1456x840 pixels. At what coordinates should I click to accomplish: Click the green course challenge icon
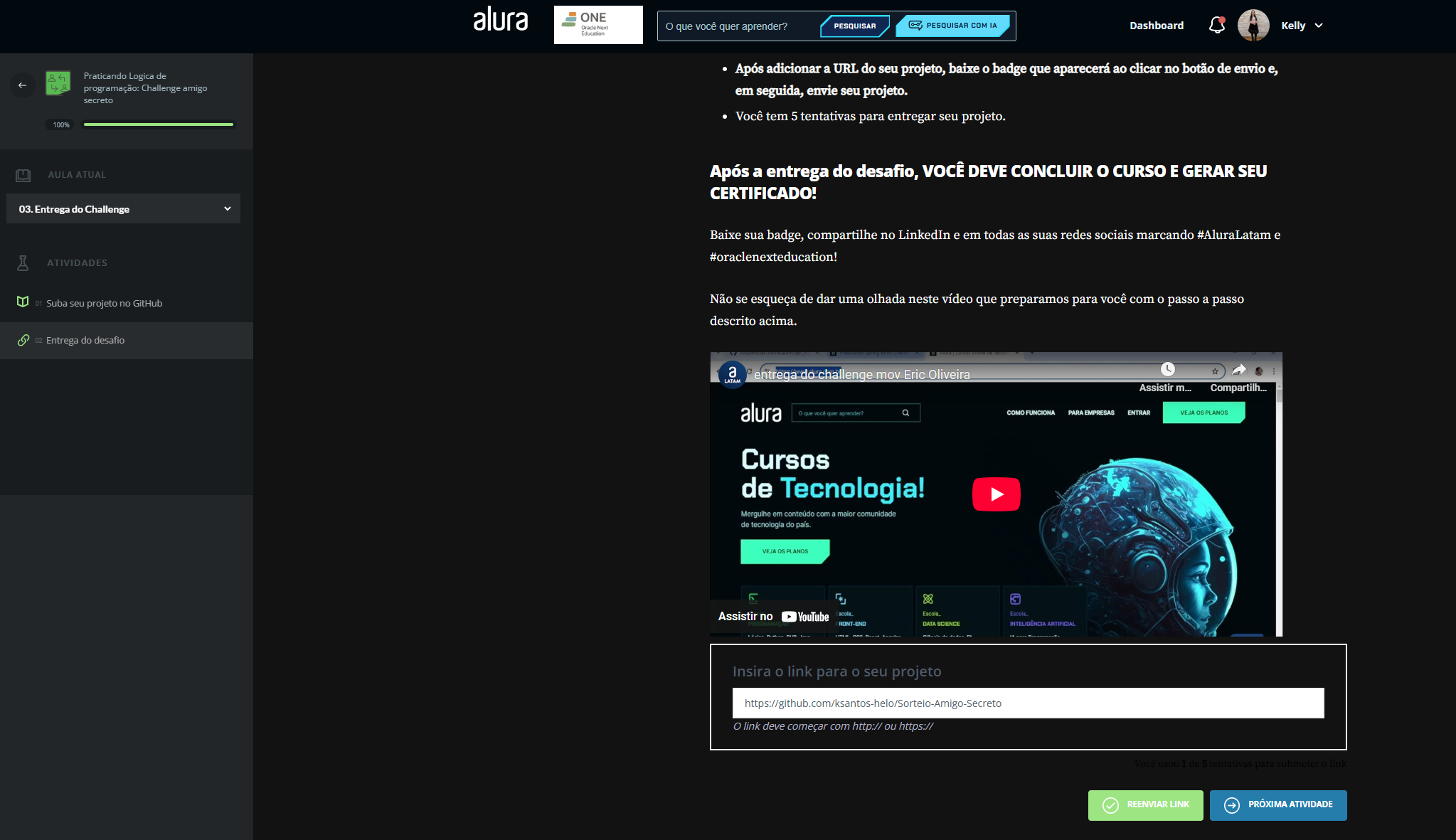click(58, 83)
